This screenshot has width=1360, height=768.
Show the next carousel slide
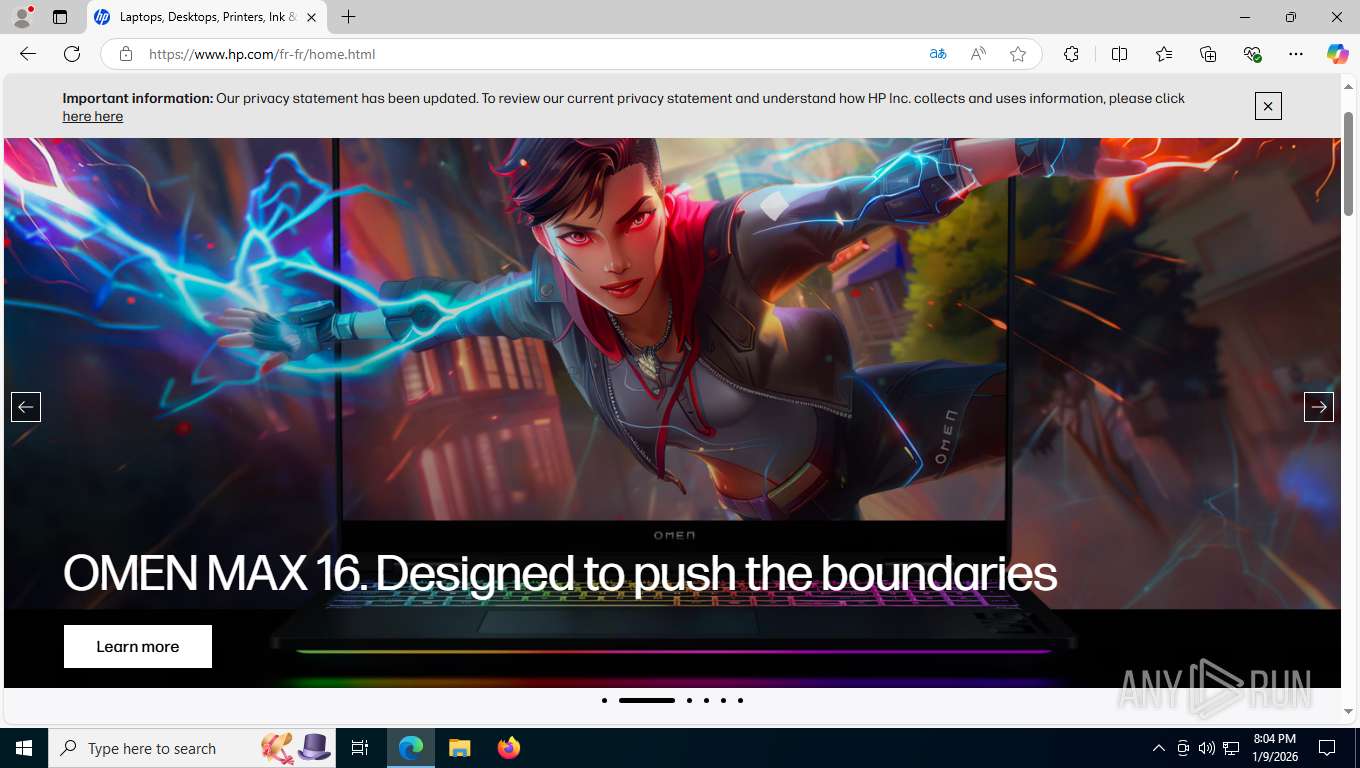click(1319, 407)
